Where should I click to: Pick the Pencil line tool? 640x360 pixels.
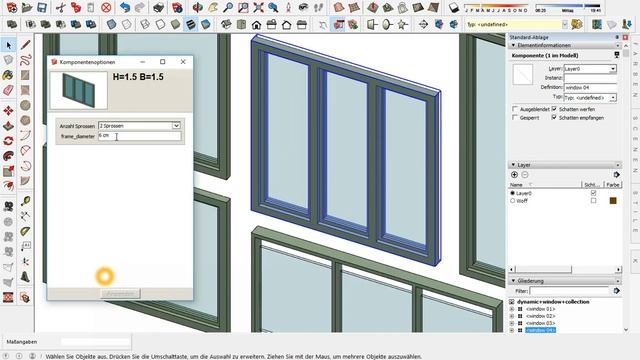pos(25,44)
